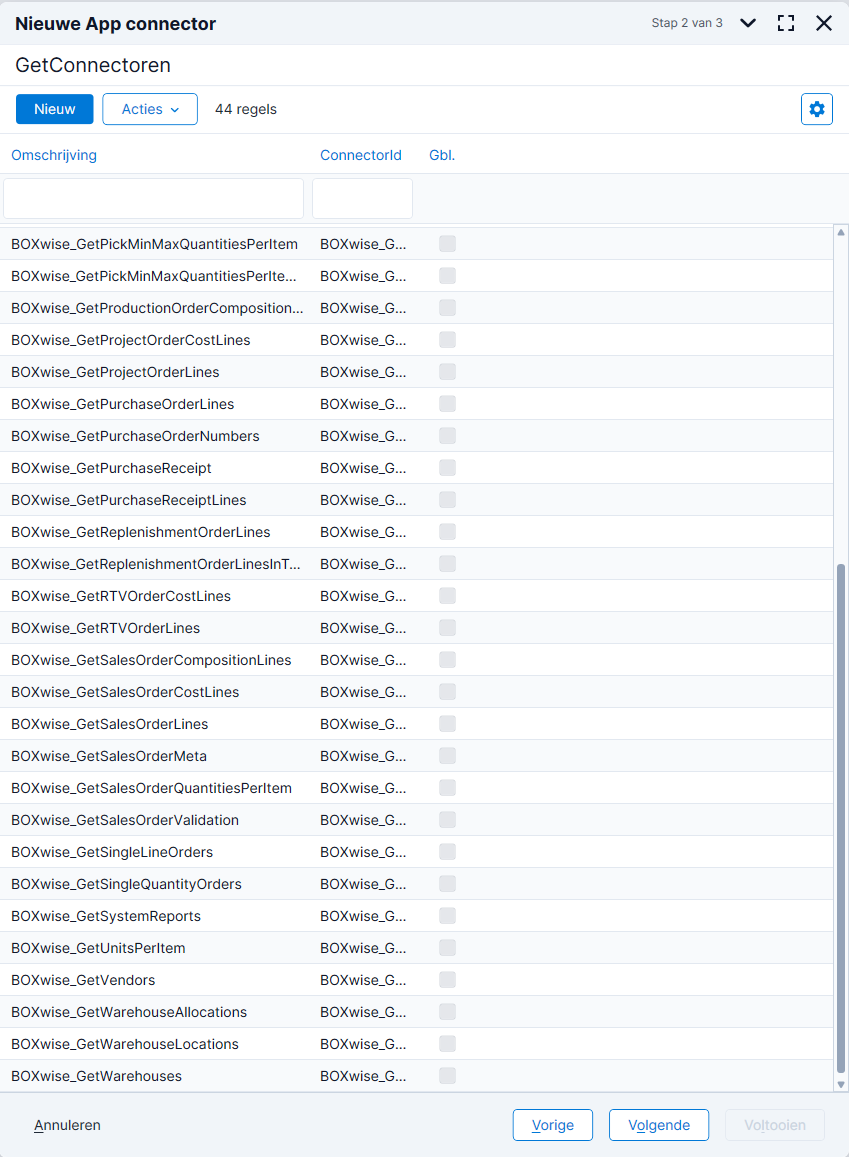Image resolution: width=849 pixels, height=1157 pixels.
Task: Close the Nieuwe App connector dialog
Action: click(x=824, y=23)
